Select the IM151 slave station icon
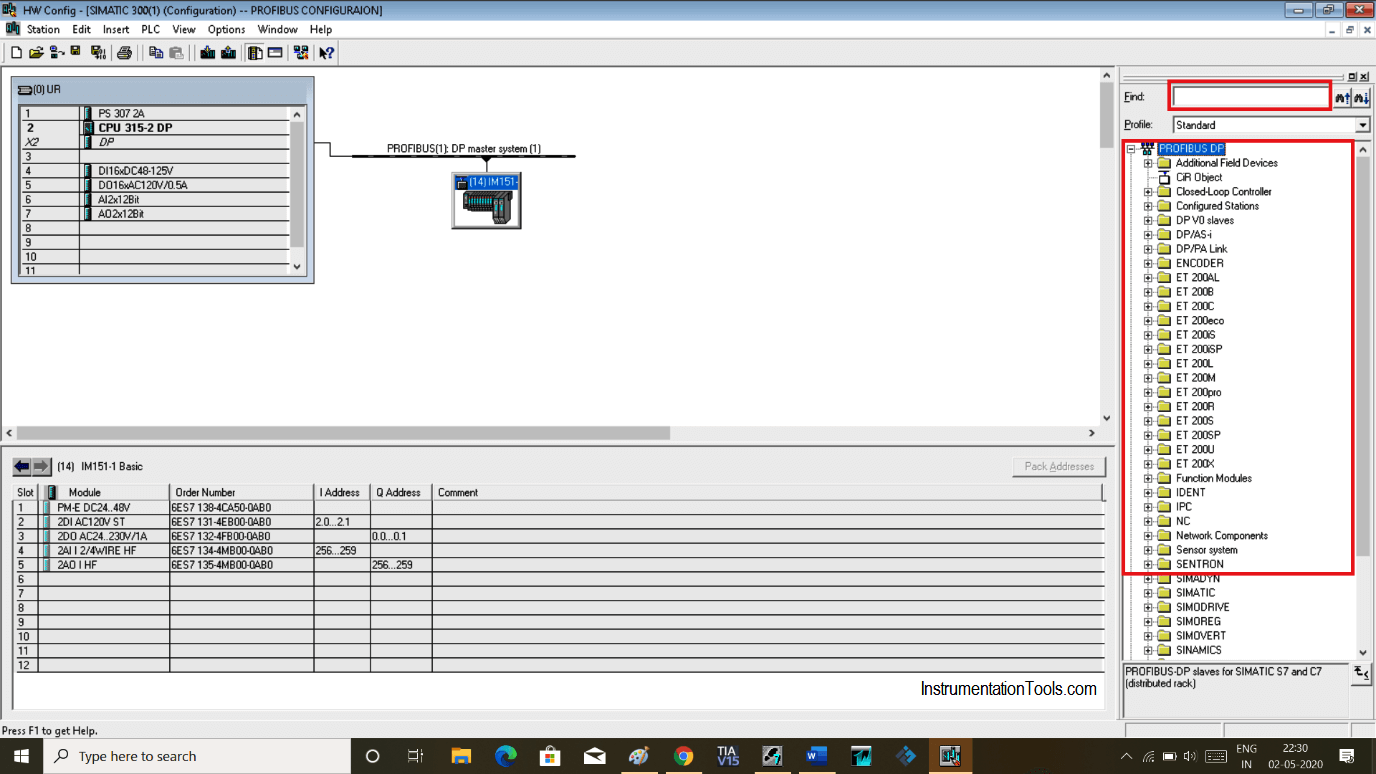Screen dimensions: 1376x774 coord(486,200)
